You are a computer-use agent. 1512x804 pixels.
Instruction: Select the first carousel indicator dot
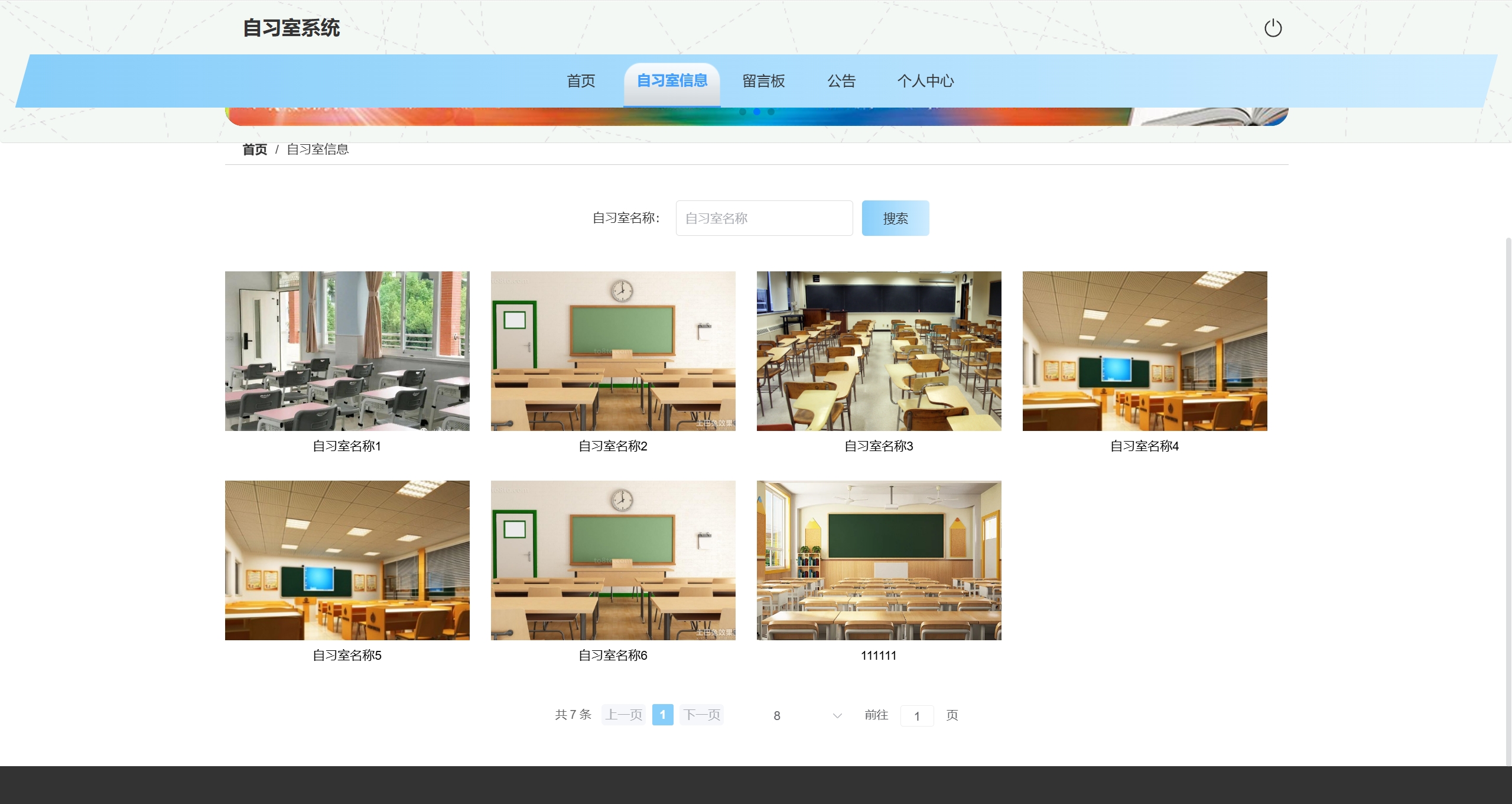[x=743, y=112]
